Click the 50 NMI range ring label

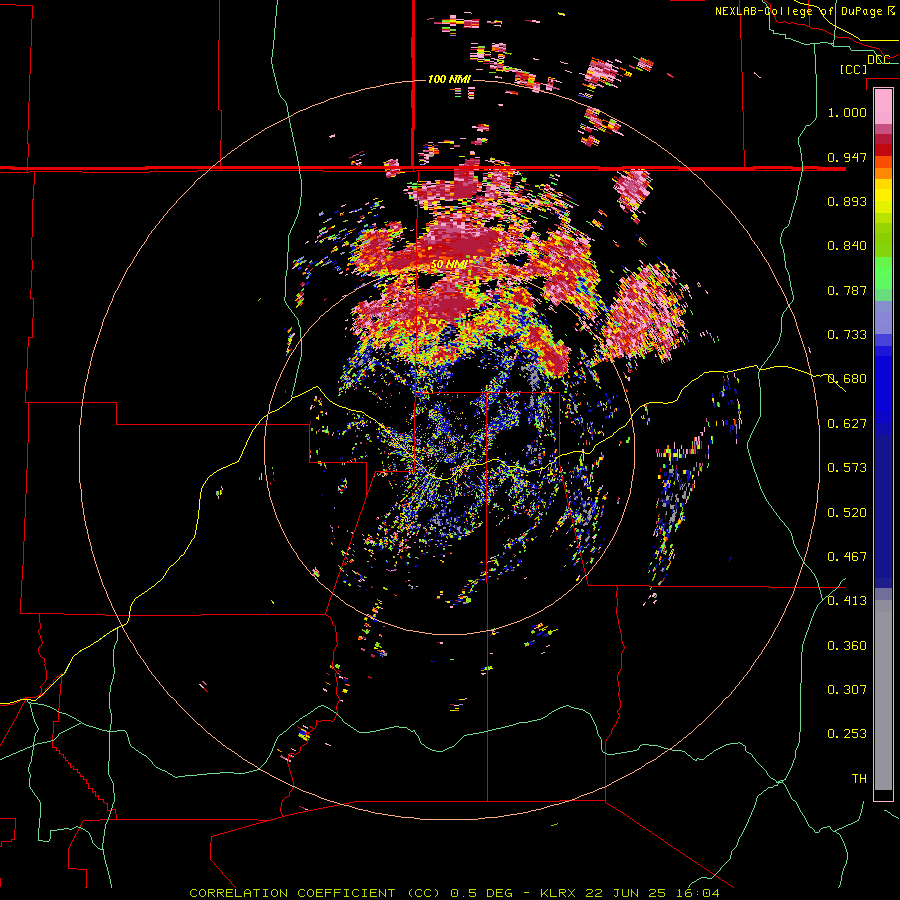pyautogui.click(x=448, y=265)
